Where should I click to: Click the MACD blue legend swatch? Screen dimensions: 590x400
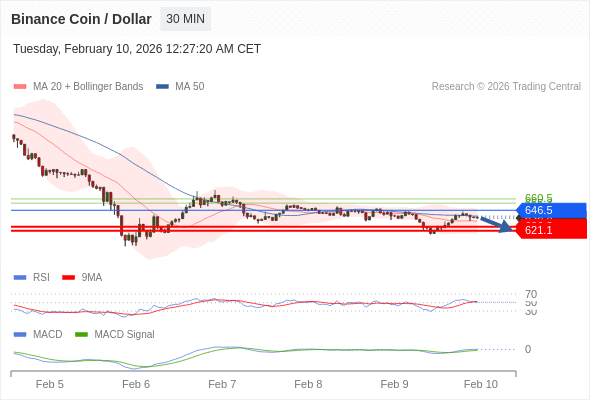pyautogui.click(x=20, y=335)
